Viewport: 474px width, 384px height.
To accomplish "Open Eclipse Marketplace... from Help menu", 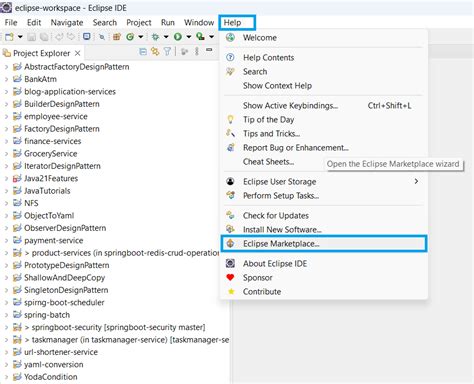I will click(324, 244).
